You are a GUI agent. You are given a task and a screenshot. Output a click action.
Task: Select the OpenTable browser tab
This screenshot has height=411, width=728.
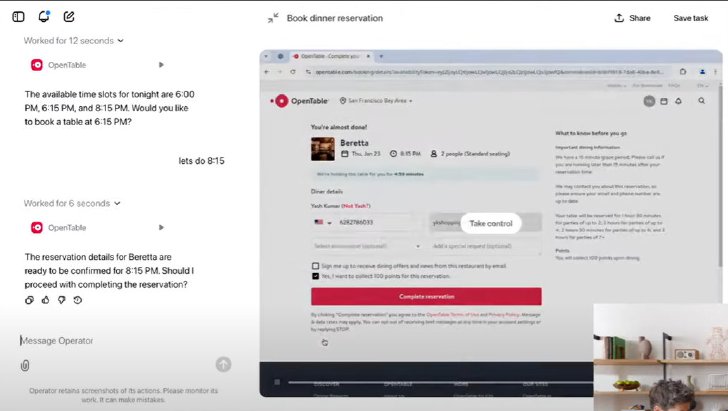(330, 56)
